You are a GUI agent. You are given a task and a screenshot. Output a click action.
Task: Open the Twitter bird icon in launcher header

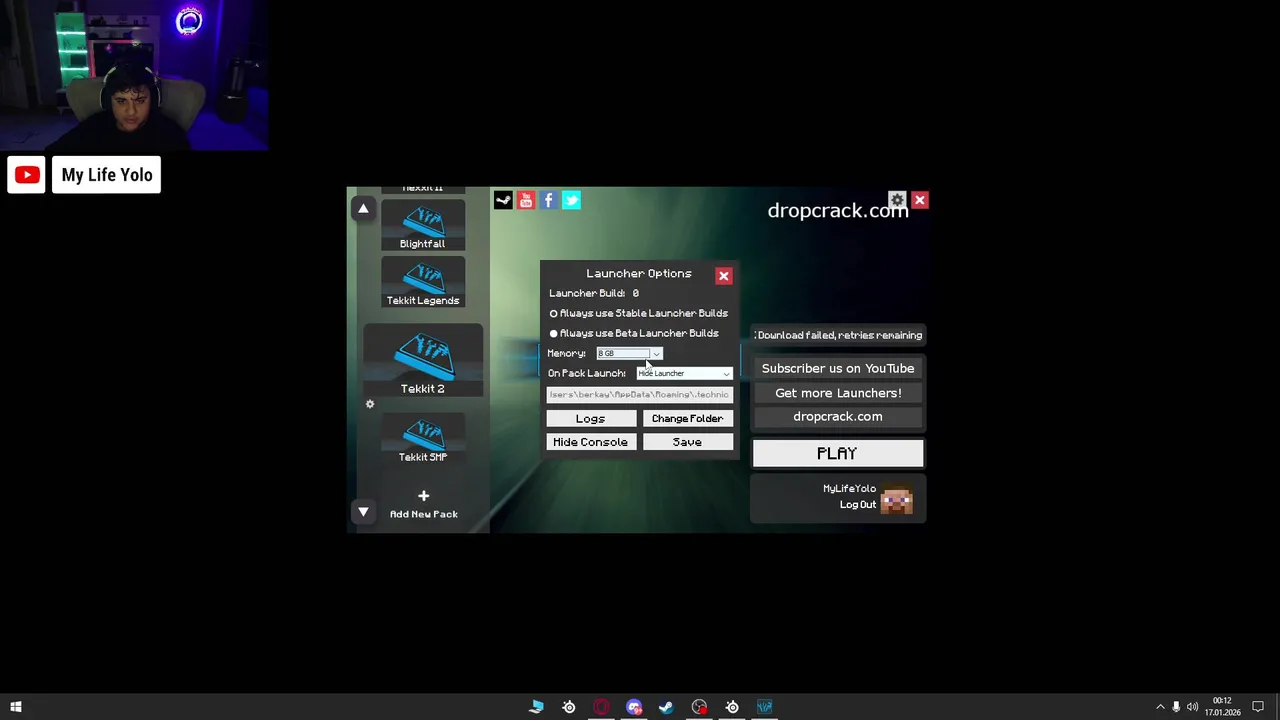(x=571, y=200)
